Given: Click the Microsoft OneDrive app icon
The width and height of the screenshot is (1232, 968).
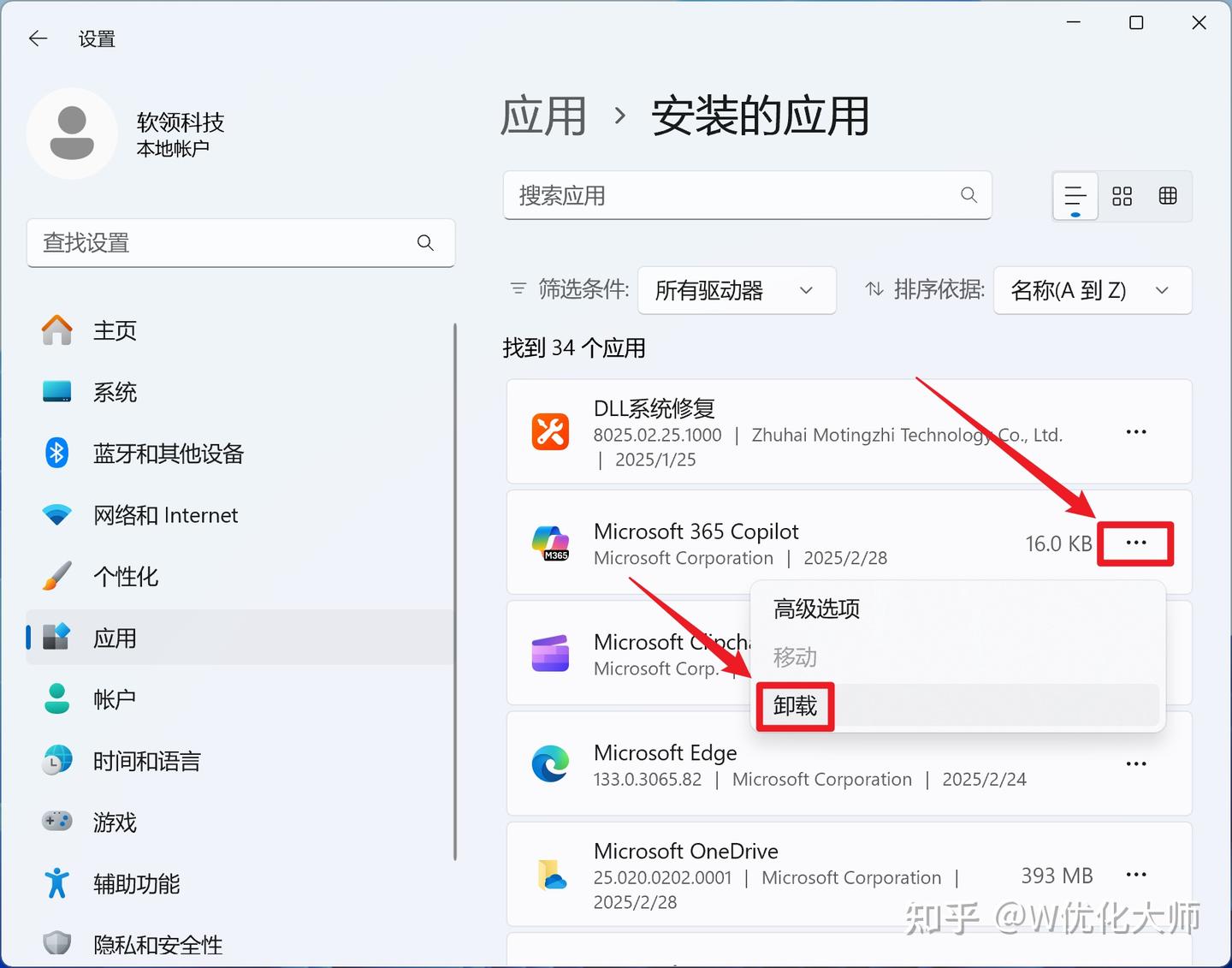Looking at the screenshot, I should click(x=552, y=875).
